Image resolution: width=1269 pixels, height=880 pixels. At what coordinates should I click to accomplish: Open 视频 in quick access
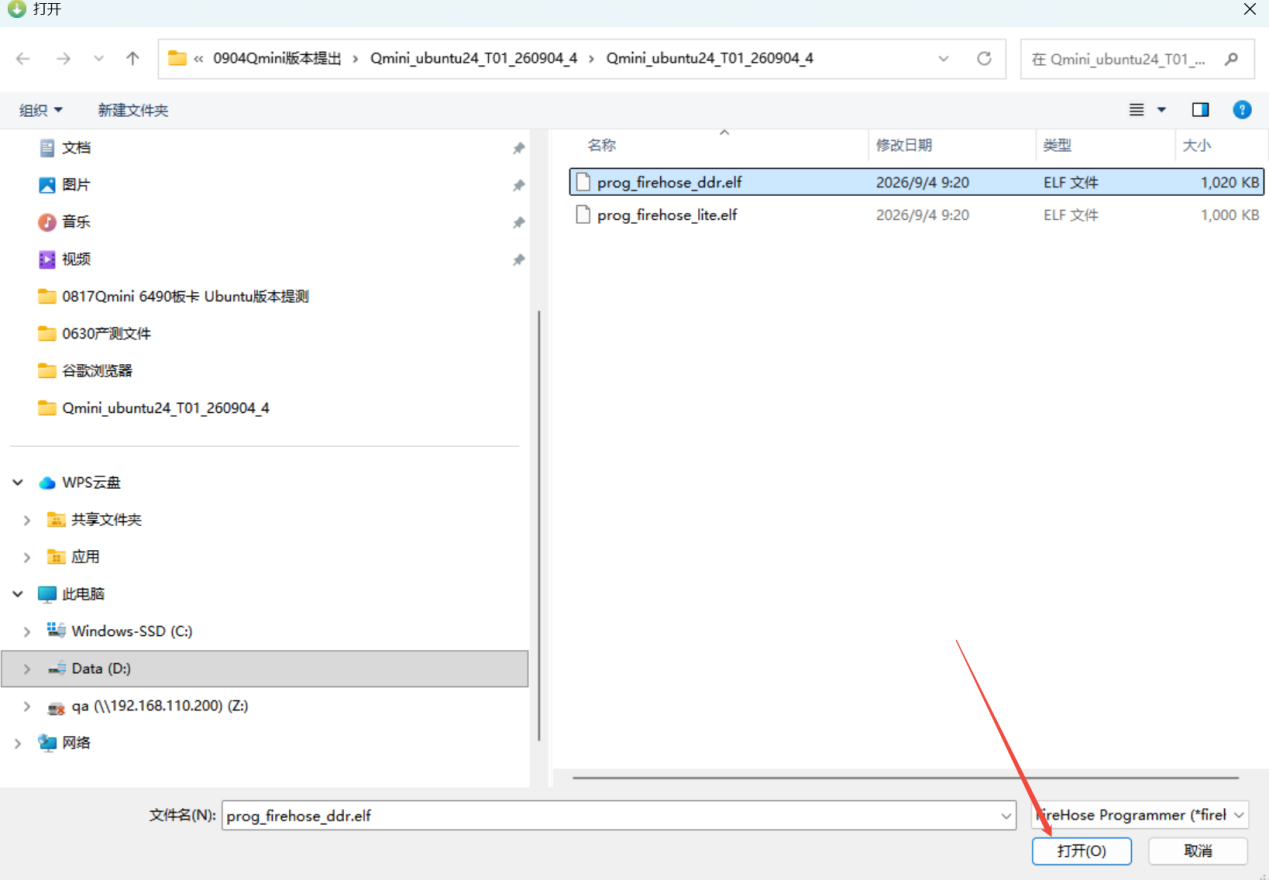tap(76, 259)
